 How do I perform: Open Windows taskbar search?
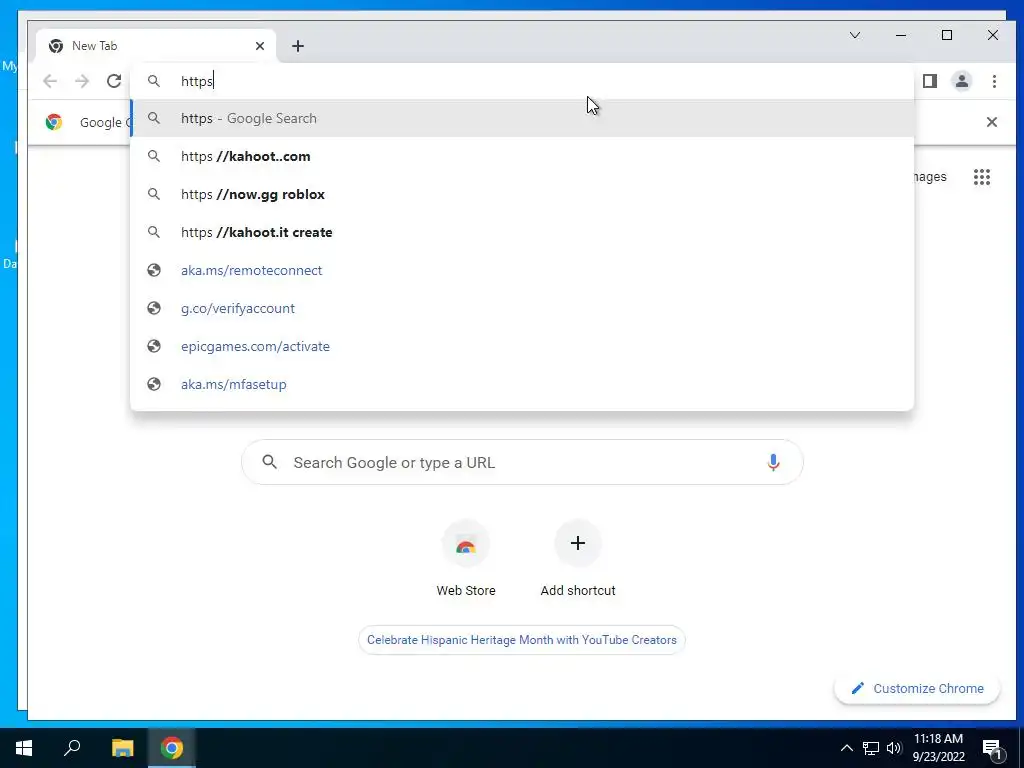72,748
